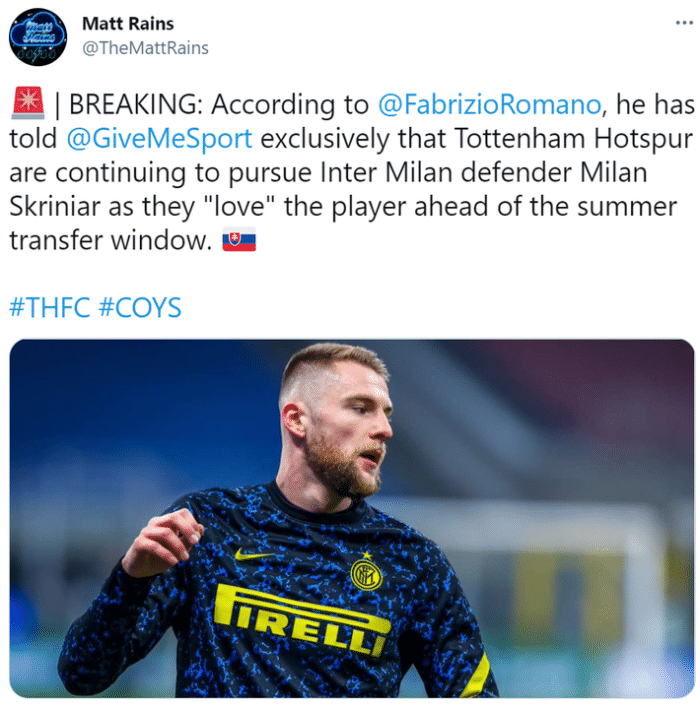Image resolution: width=700 pixels, height=706 pixels.
Task: Click the red siren emoji
Action: (28, 103)
